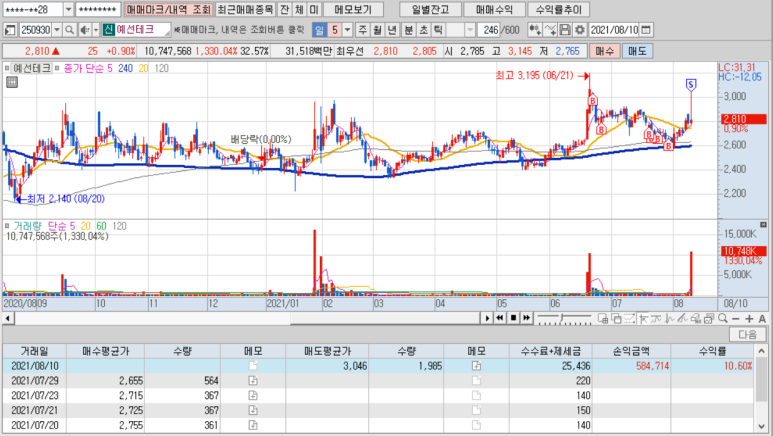Click the chart rewind button
Screen dimensions: 773x436
click(500, 318)
